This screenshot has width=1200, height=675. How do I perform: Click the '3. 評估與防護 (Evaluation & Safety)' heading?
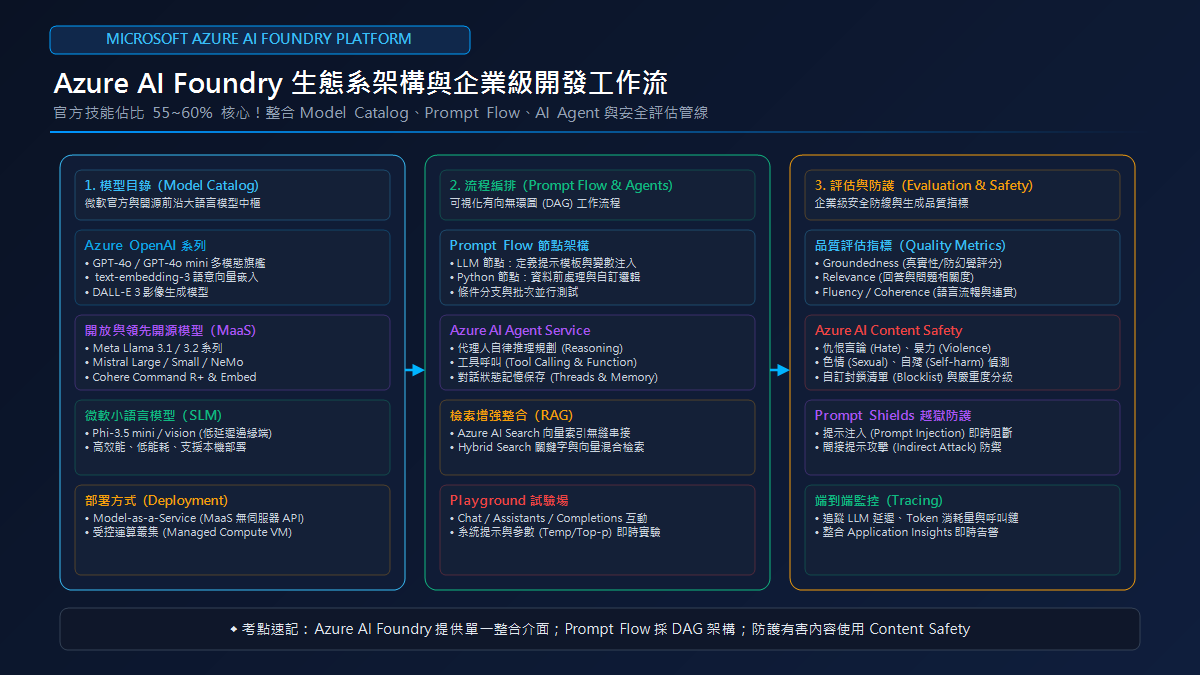tap(924, 185)
